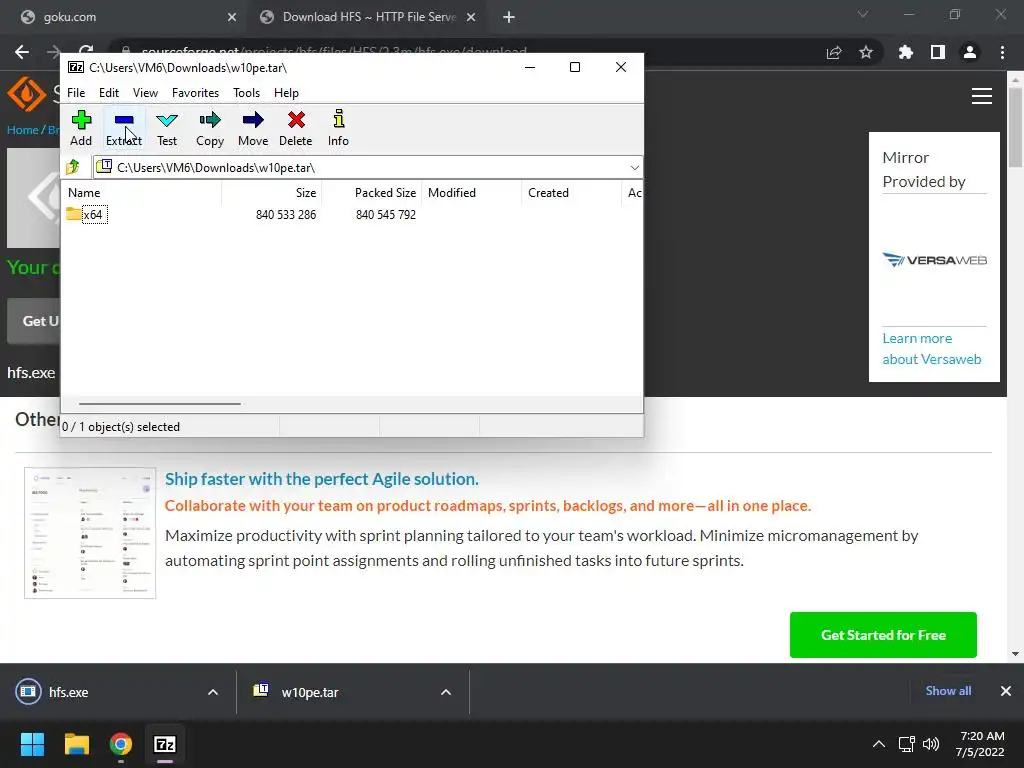Click the Move toolbar icon
This screenshot has height=768, width=1024.
[x=253, y=127]
